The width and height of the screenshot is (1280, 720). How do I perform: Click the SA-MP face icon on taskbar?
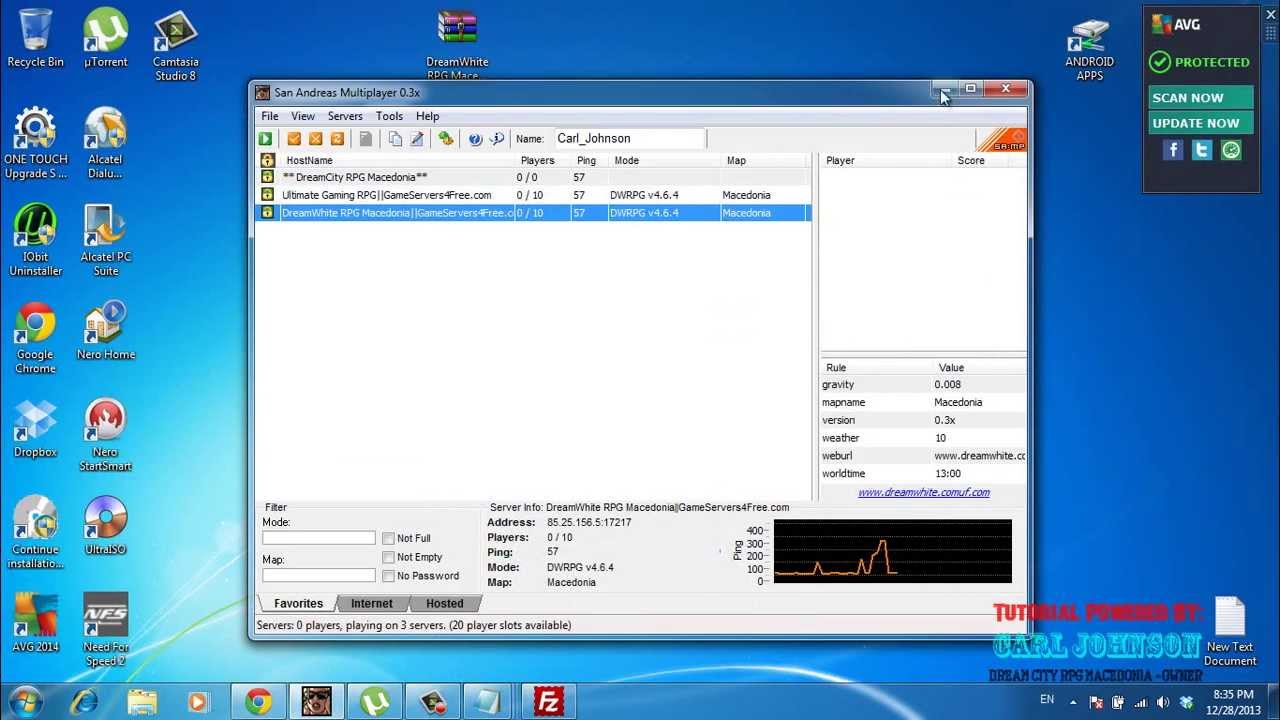point(316,702)
